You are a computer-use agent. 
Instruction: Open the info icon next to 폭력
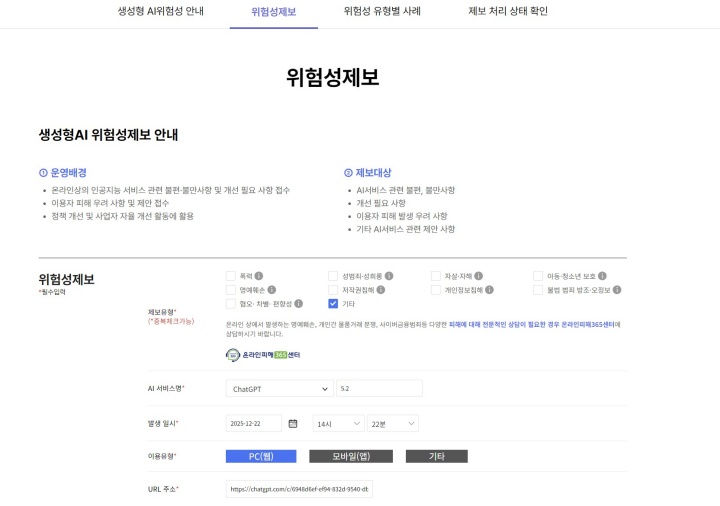point(259,276)
